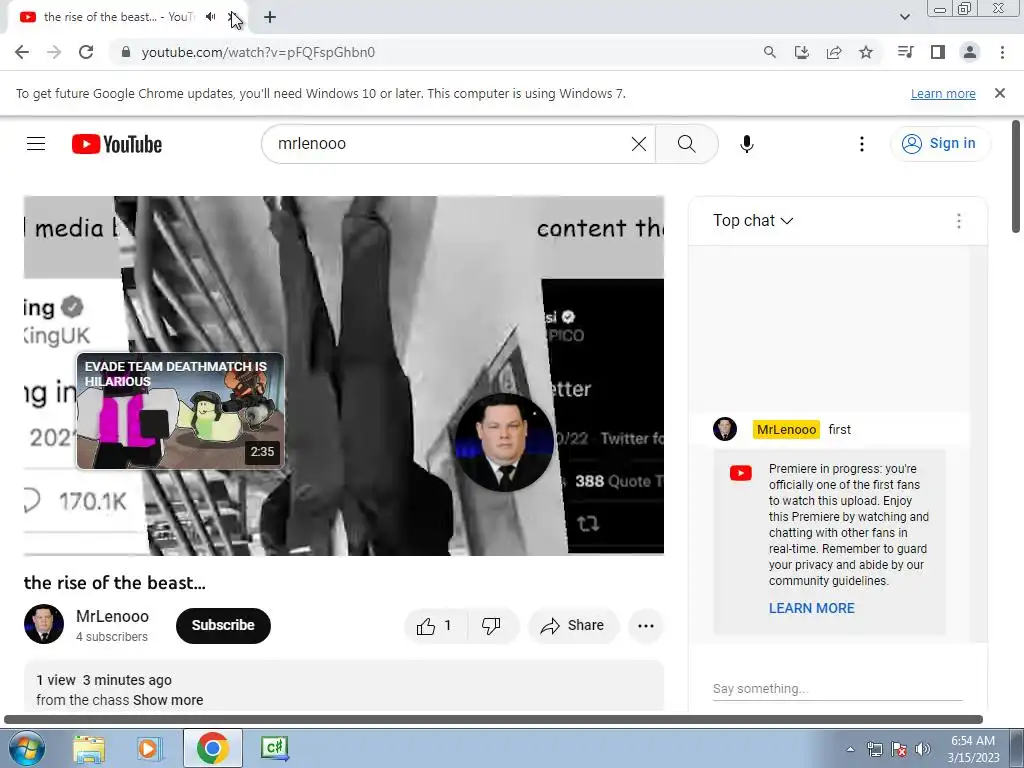Click the Sign in button

(x=940, y=144)
